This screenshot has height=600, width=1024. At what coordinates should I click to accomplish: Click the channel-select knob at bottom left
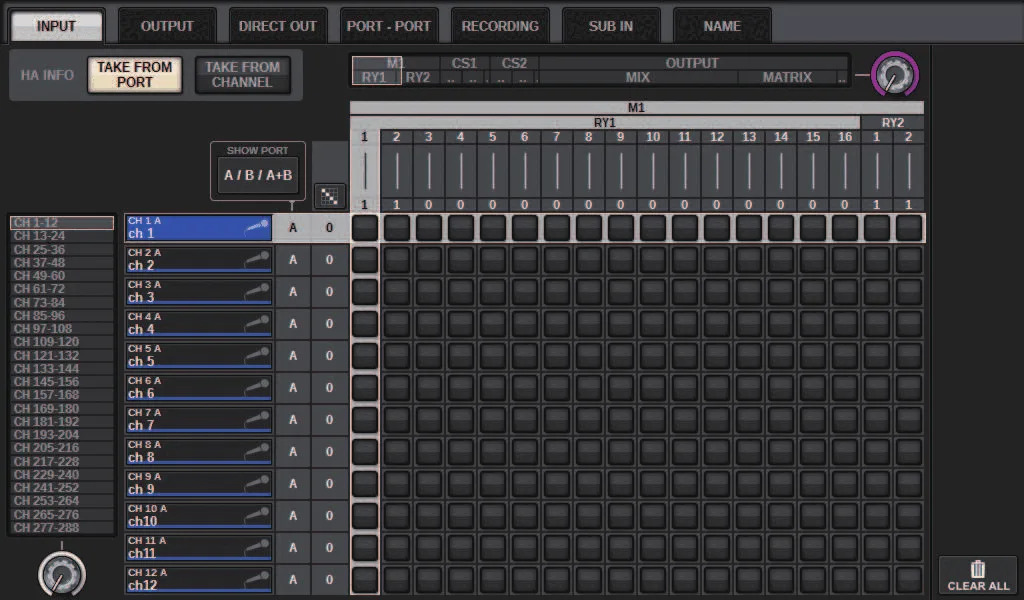tap(62, 575)
